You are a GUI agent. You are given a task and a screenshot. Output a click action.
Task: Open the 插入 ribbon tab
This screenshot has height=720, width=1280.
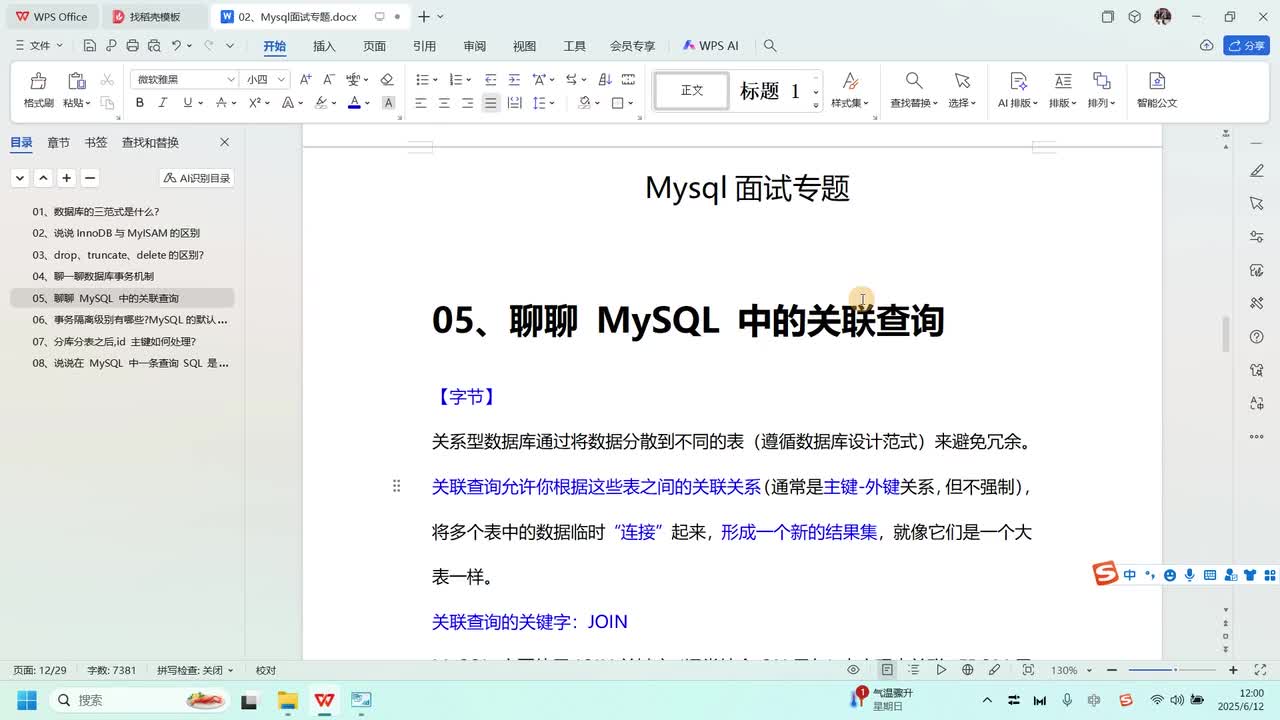coord(324,46)
